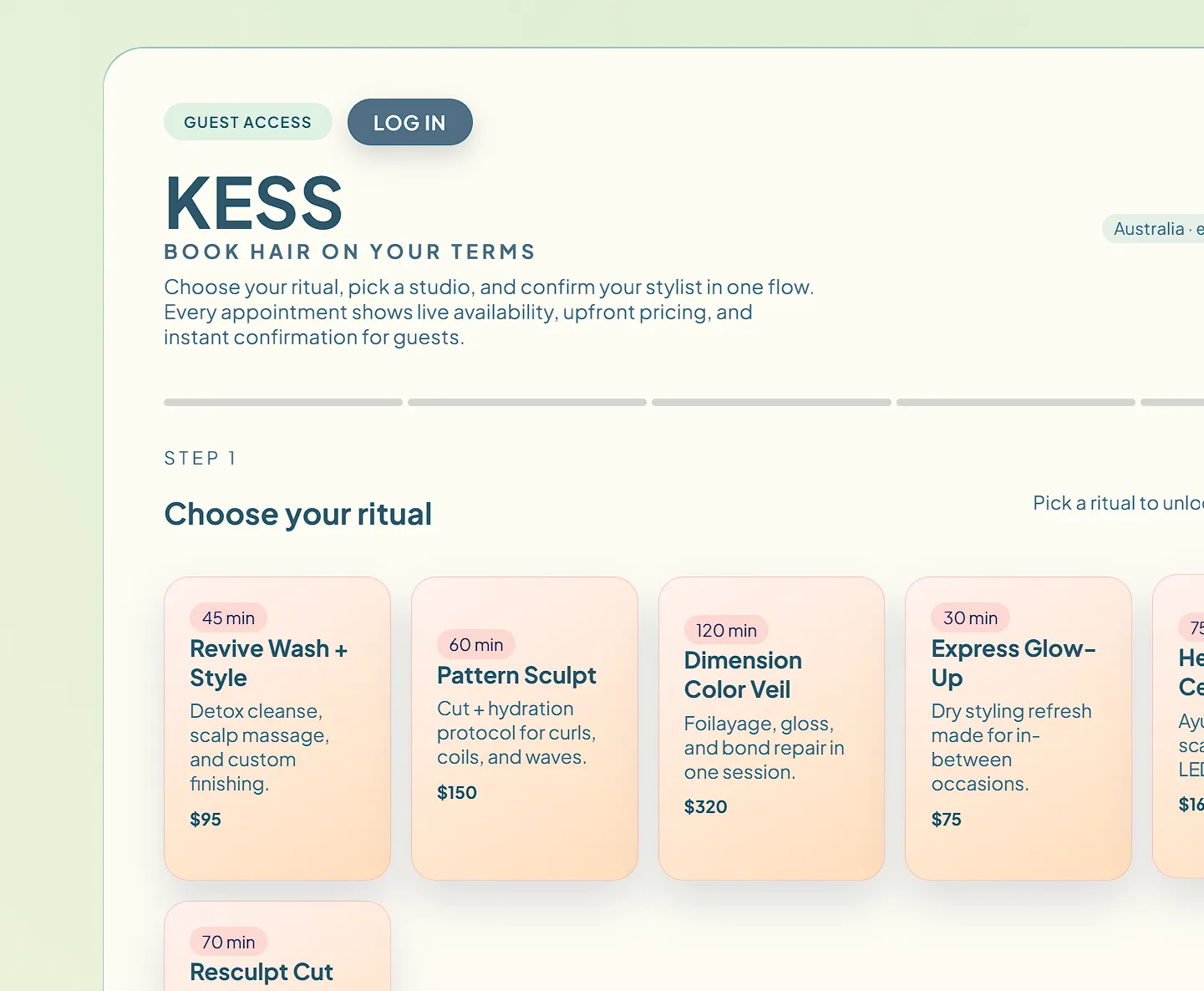The height and width of the screenshot is (991, 1204).
Task: Click the LOG IN button
Action: [409, 122]
